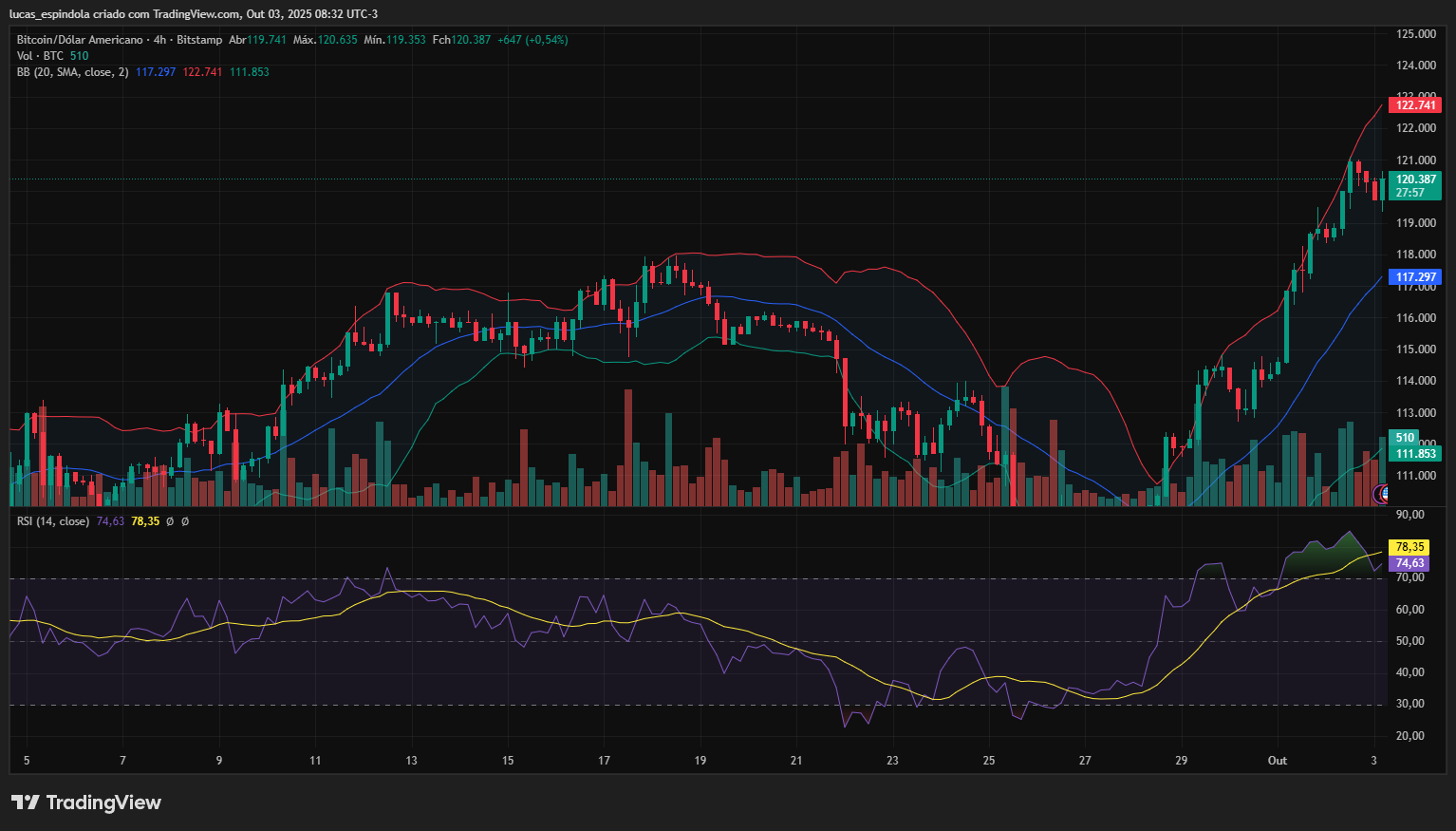This screenshot has width=1456, height=831.
Task: Click the 20,00 level on RSI scale
Action: click(1410, 736)
